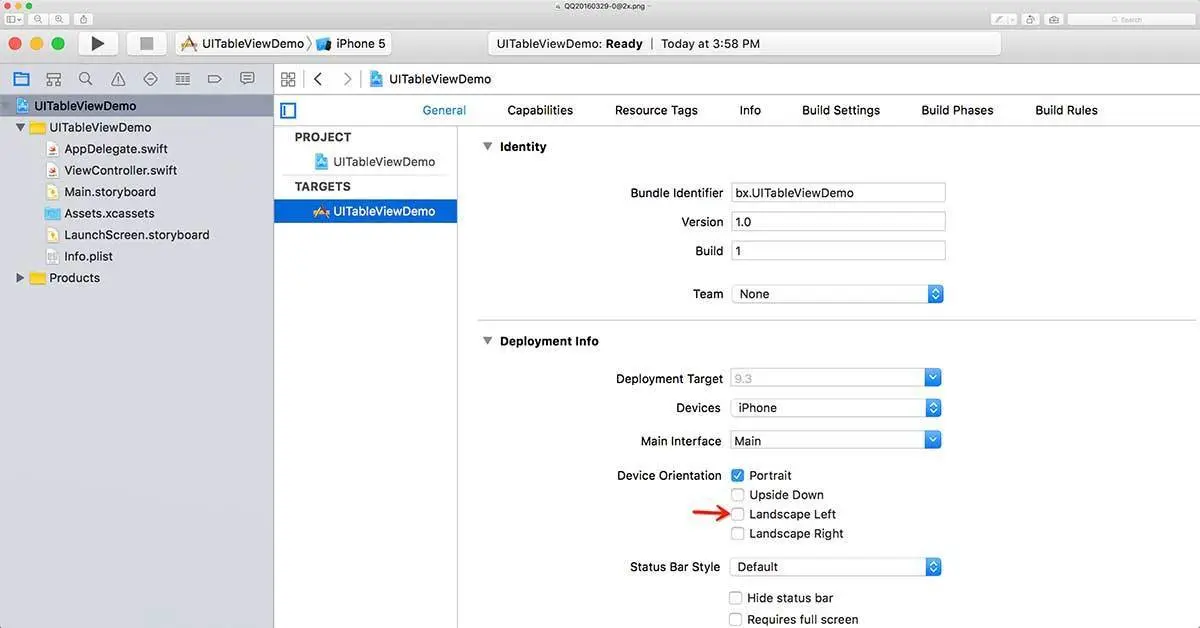Select UITableViewDemo under TARGETS

(x=366, y=211)
